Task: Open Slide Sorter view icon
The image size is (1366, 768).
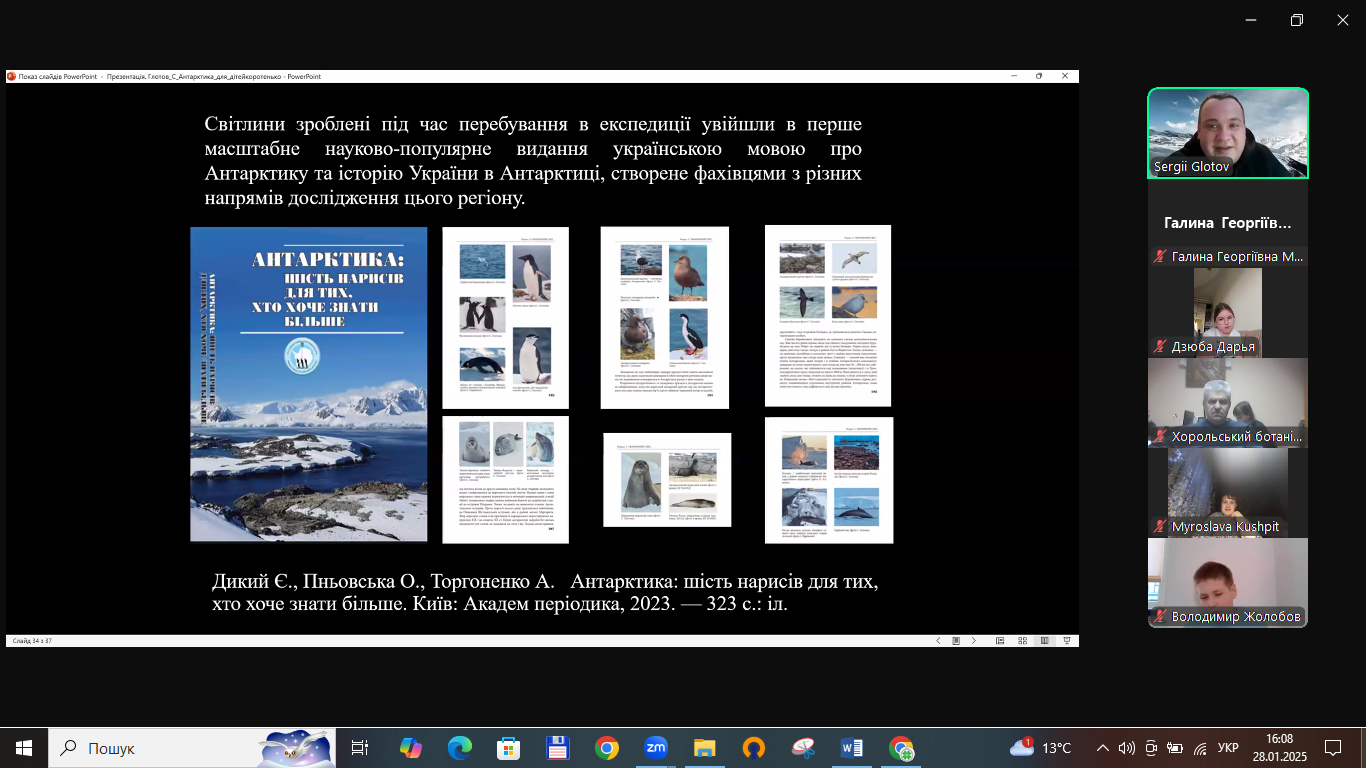Action: point(1022,641)
